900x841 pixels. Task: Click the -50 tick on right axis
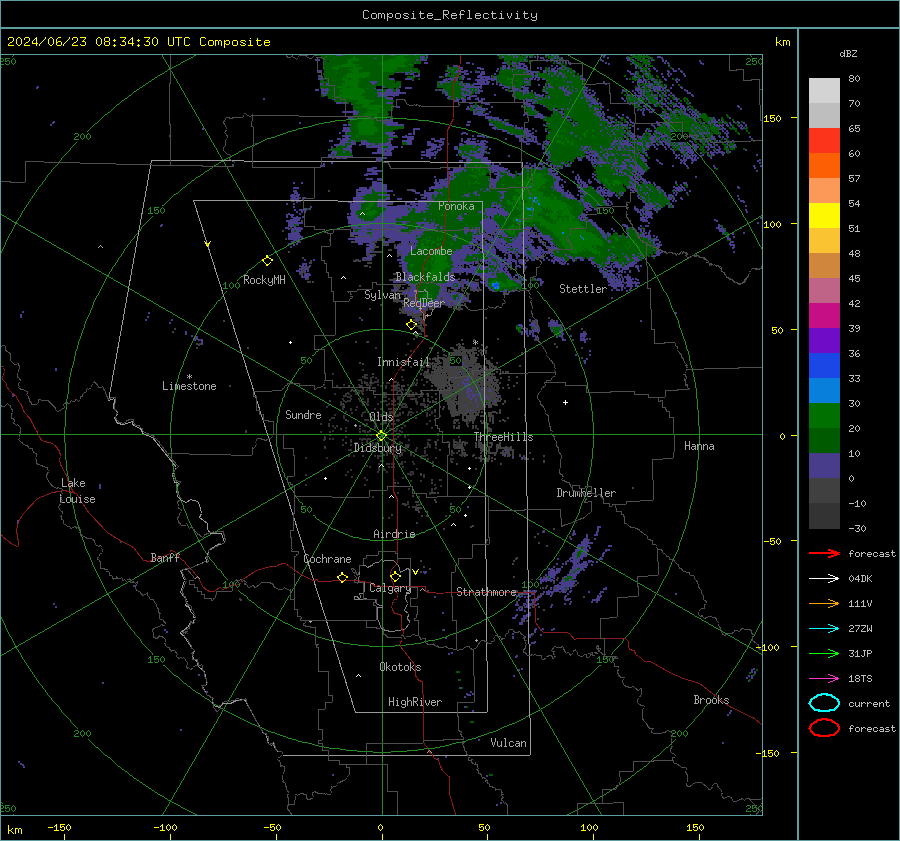772,541
